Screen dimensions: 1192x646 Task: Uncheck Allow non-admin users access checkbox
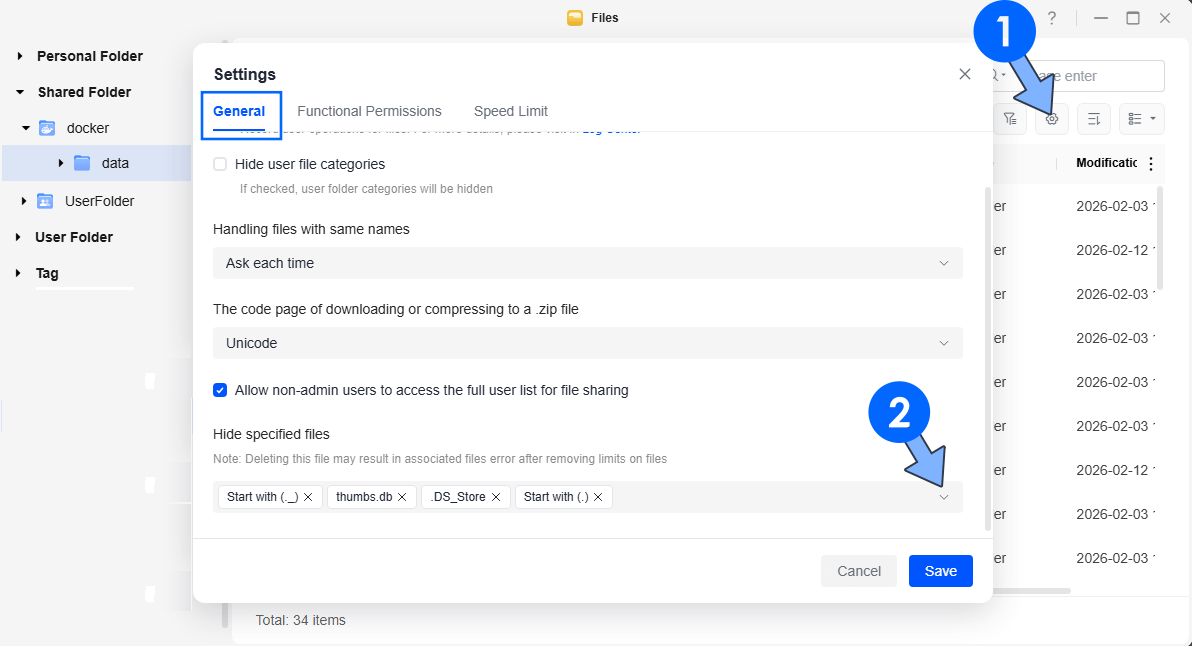click(x=220, y=390)
